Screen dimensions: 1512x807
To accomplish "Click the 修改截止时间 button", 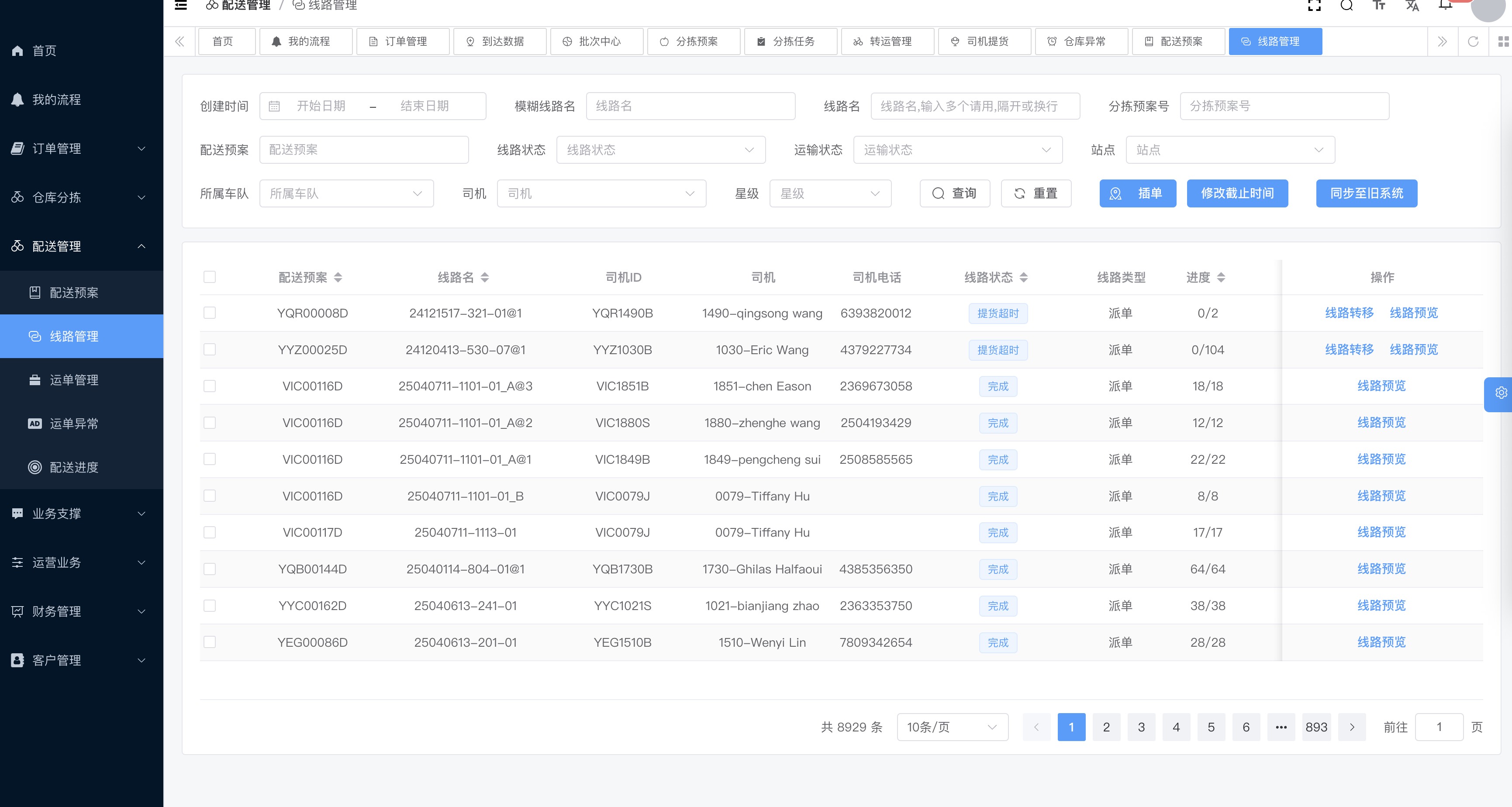I will click(1237, 194).
